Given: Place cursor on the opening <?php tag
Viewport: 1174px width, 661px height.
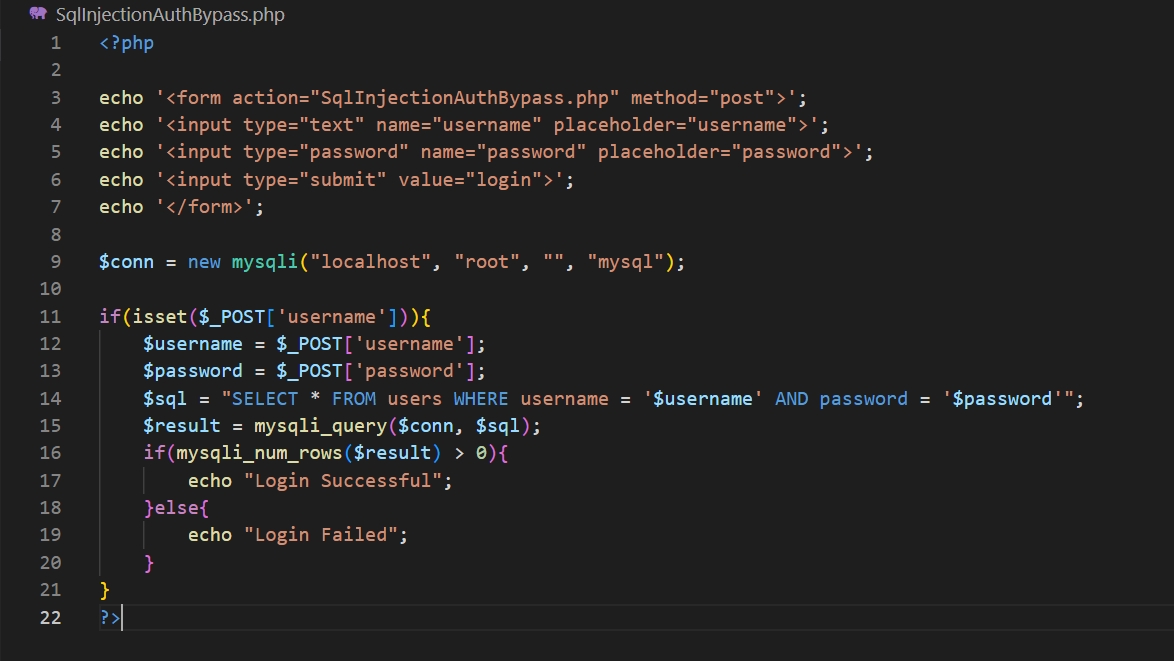Looking at the screenshot, I should 127,43.
